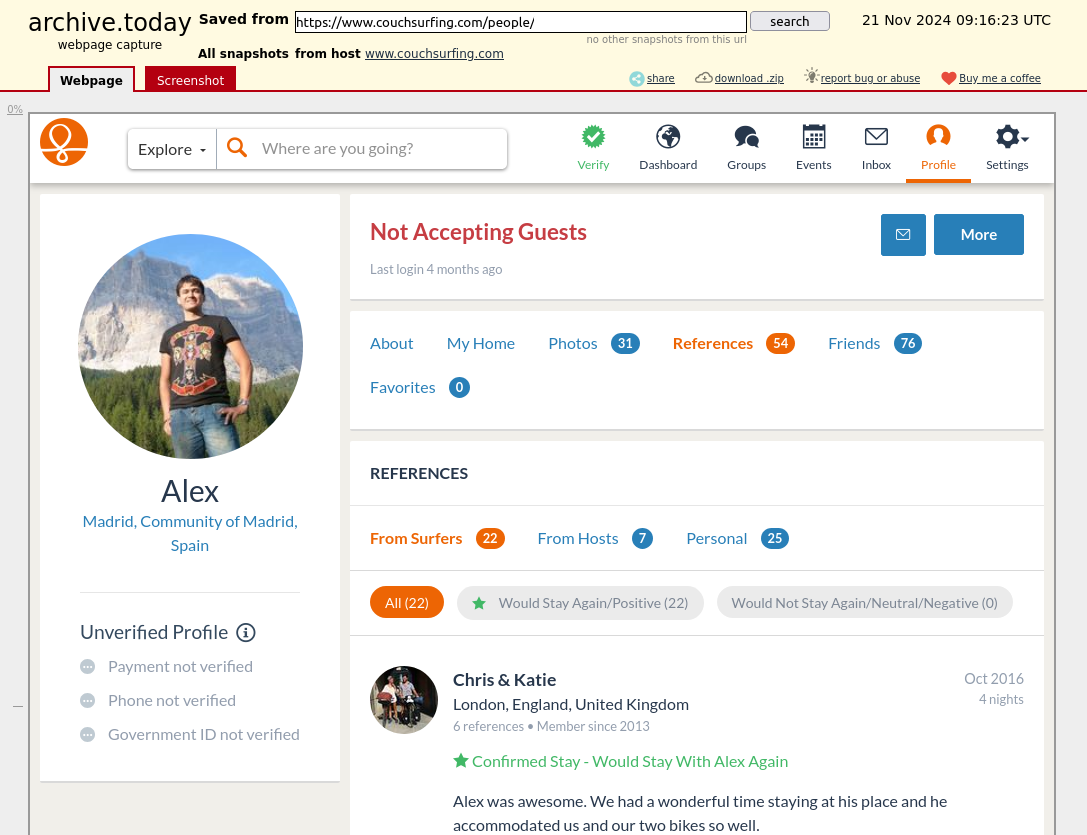Open the My Home tab
Image resolution: width=1087 pixels, height=835 pixels.
tap(481, 343)
